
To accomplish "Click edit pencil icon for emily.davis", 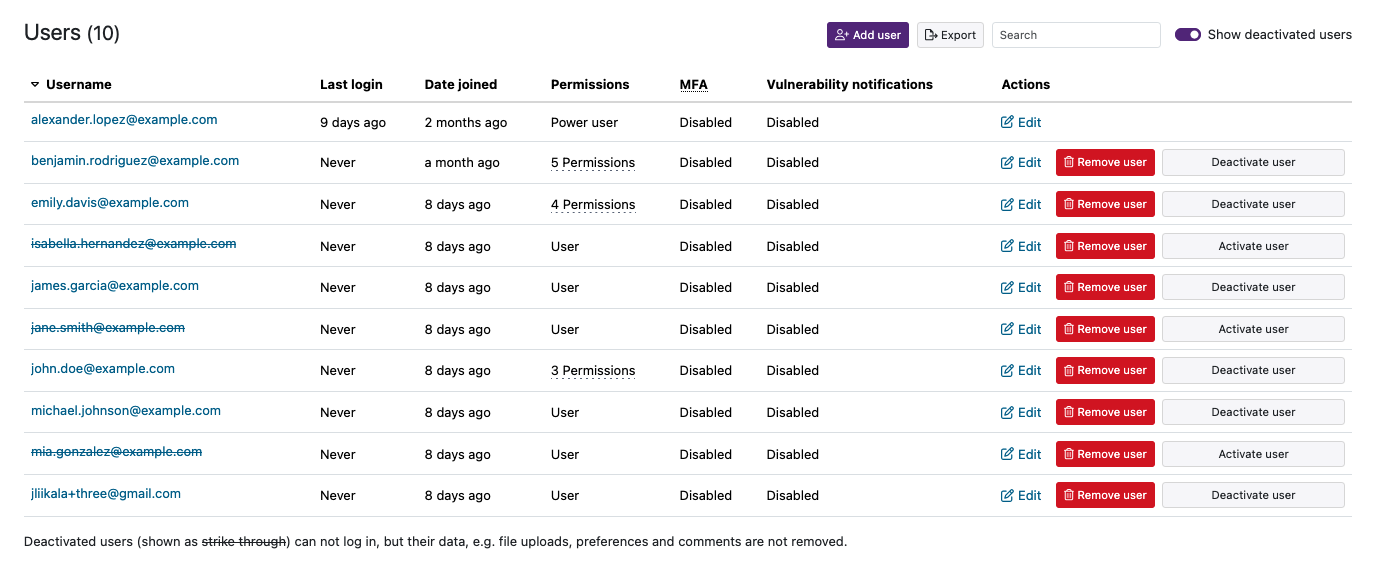I will coord(1007,205).
